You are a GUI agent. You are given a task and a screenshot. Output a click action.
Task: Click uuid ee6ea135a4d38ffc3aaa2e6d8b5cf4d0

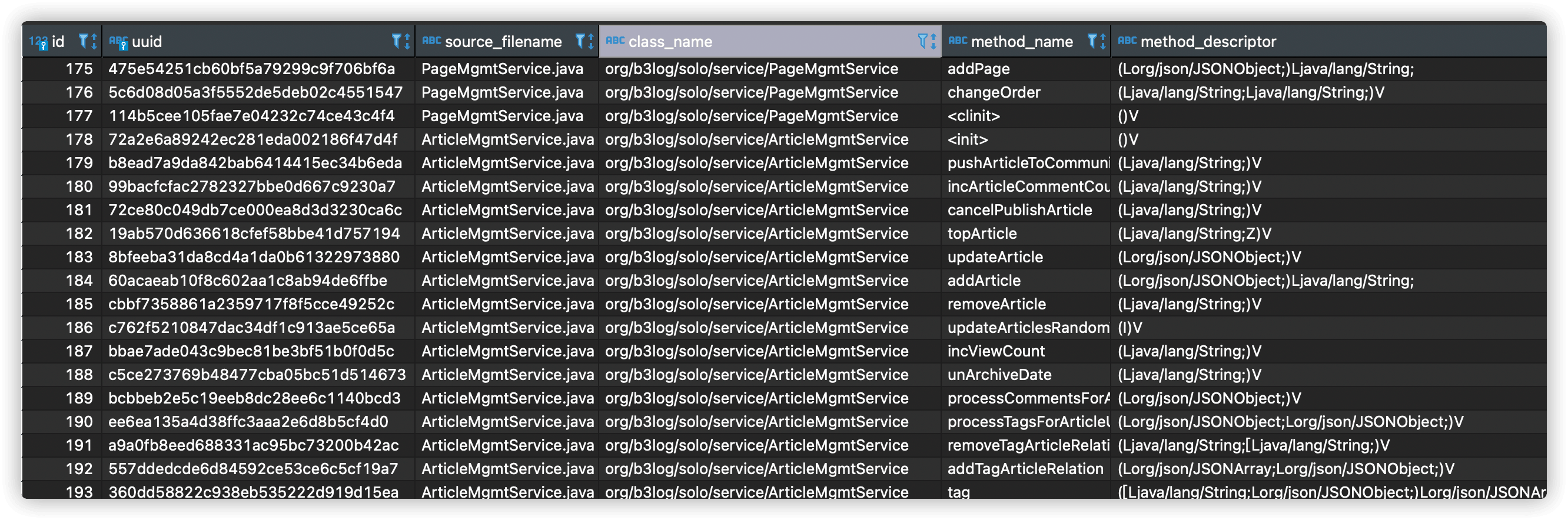pos(248,422)
